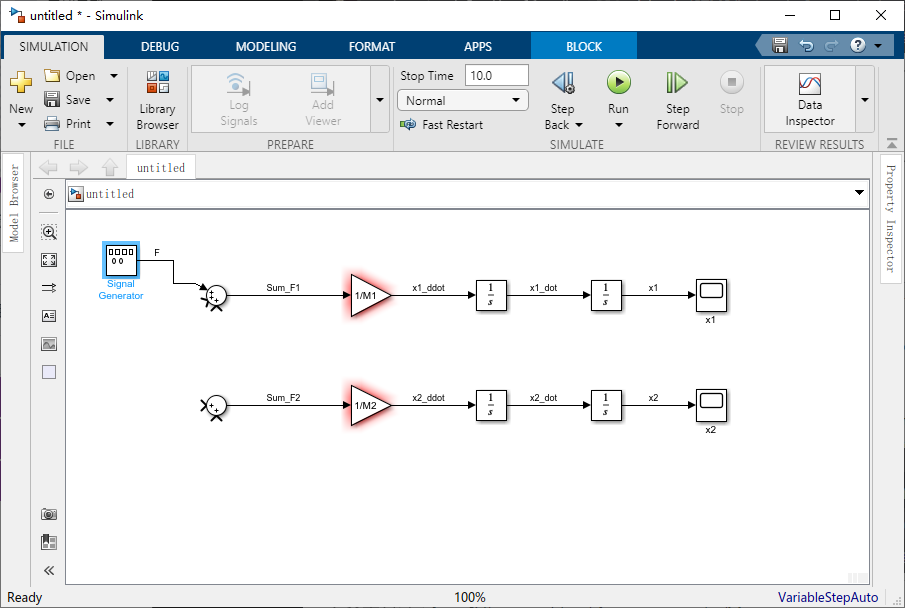Expand Run options arrow
Viewport: 905px width, 608px height.
pos(618,125)
